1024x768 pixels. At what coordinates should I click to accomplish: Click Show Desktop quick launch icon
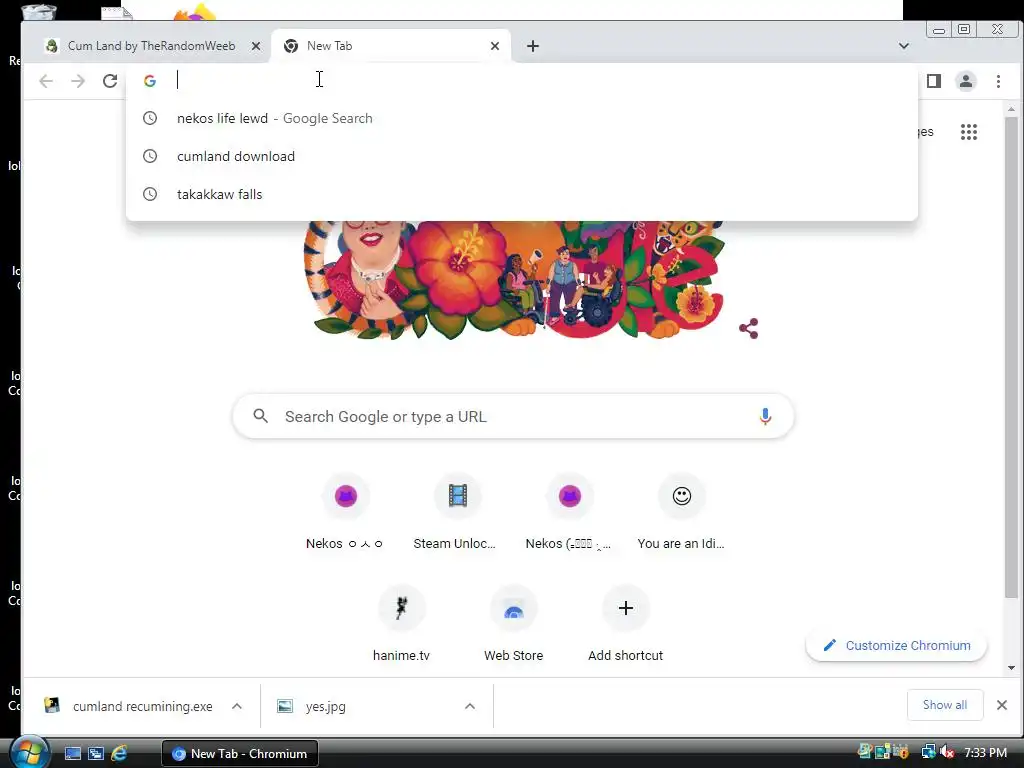(x=72, y=753)
